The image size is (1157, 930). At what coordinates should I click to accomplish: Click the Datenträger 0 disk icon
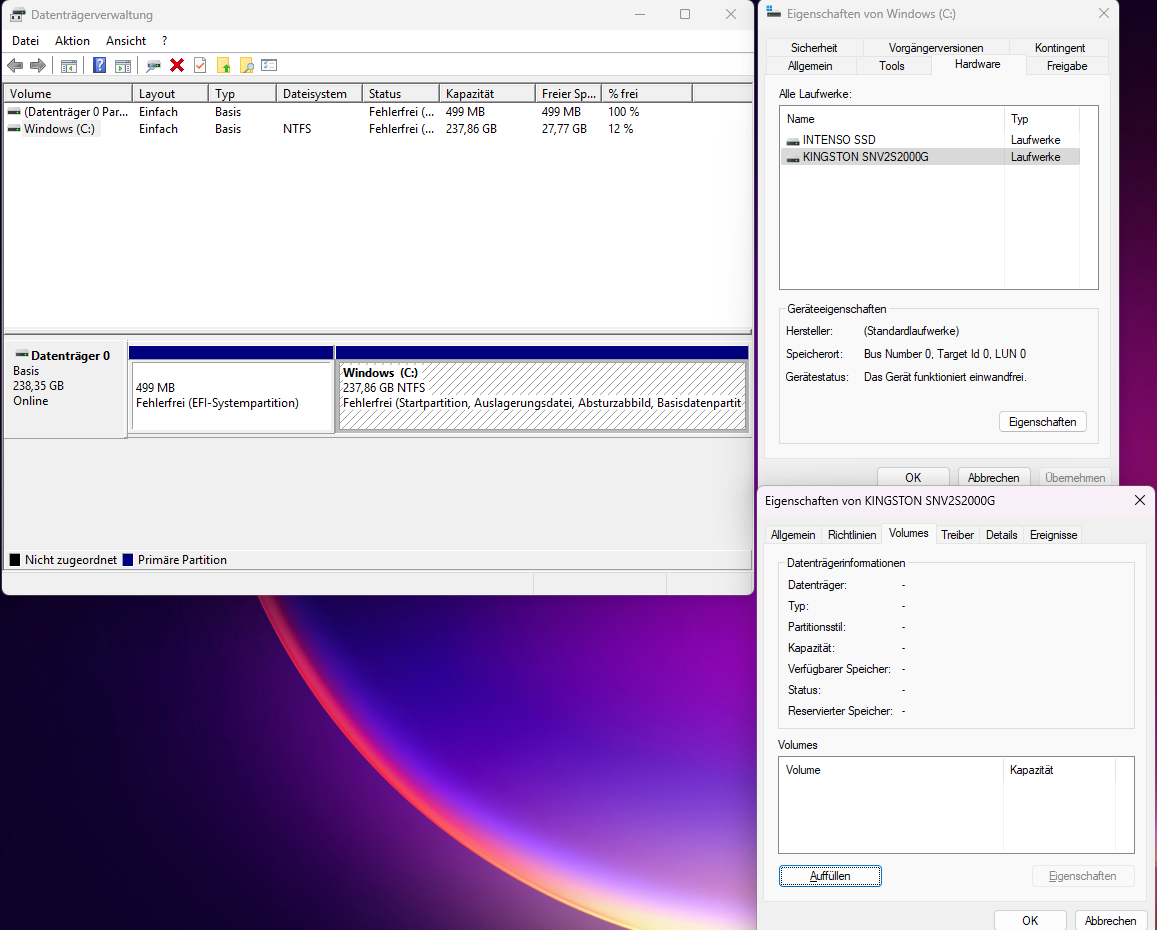point(22,355)
